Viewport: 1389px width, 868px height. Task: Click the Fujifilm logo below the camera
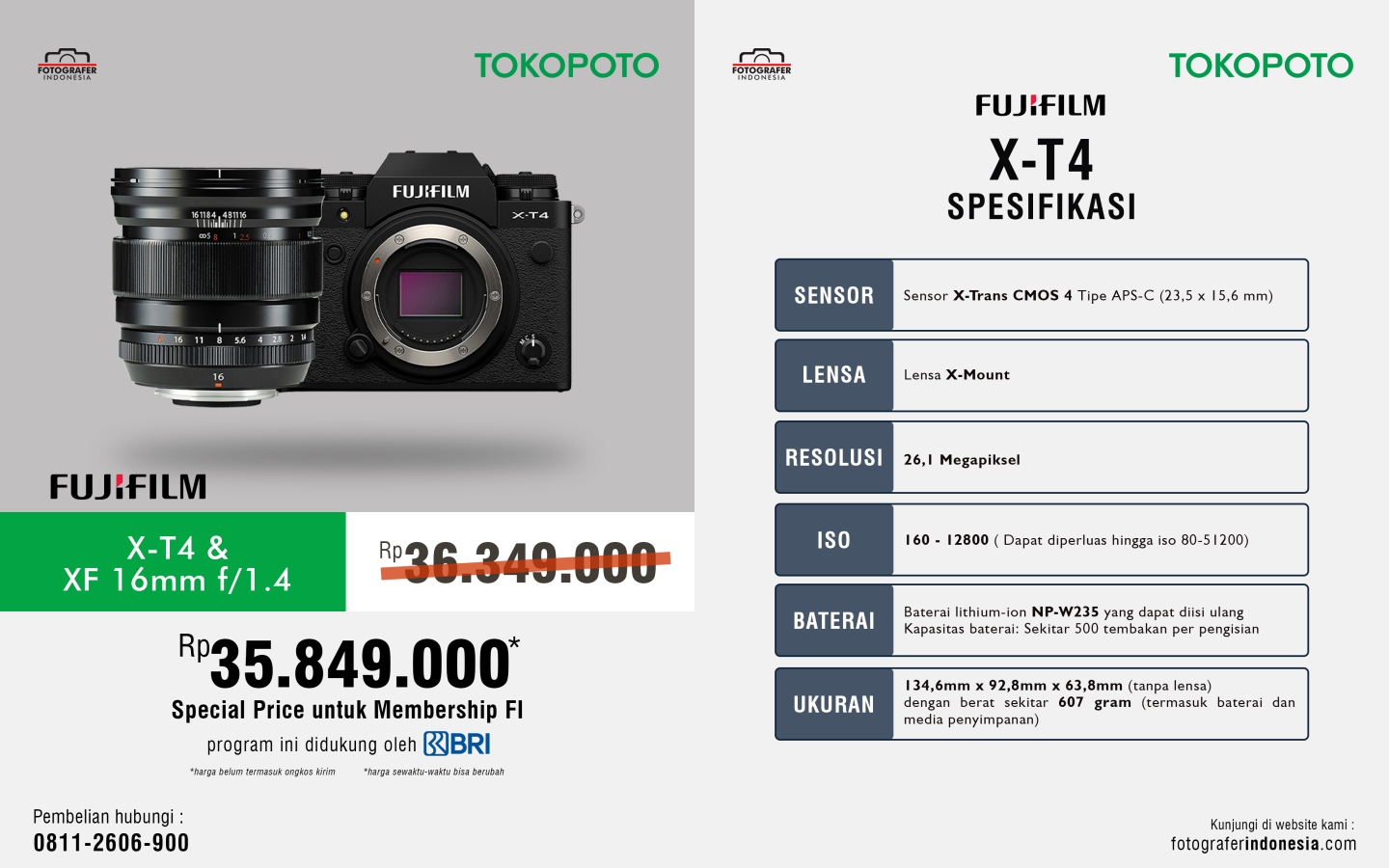point(128,487)
